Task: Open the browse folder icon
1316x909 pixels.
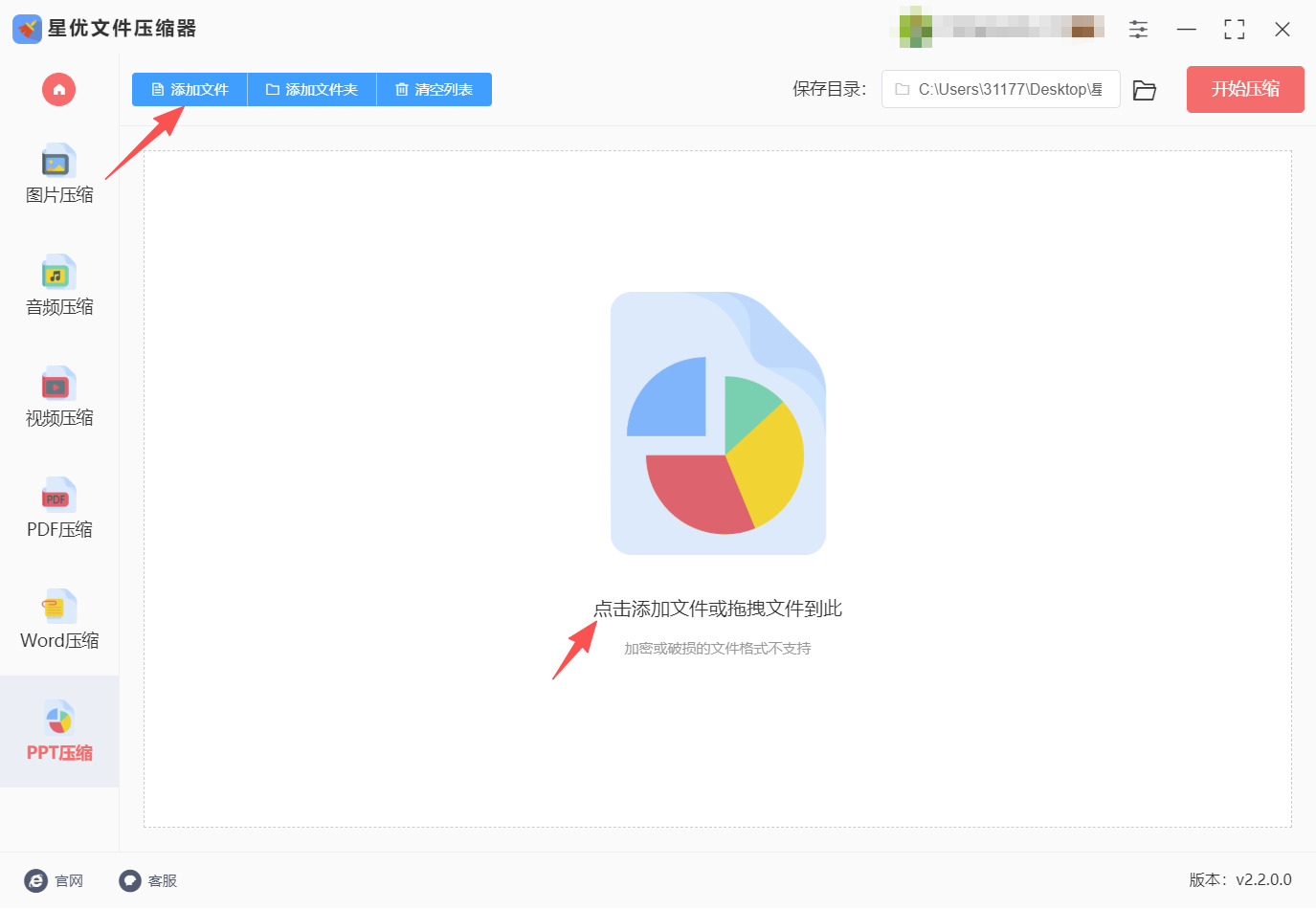Action: pos(1145,90)
